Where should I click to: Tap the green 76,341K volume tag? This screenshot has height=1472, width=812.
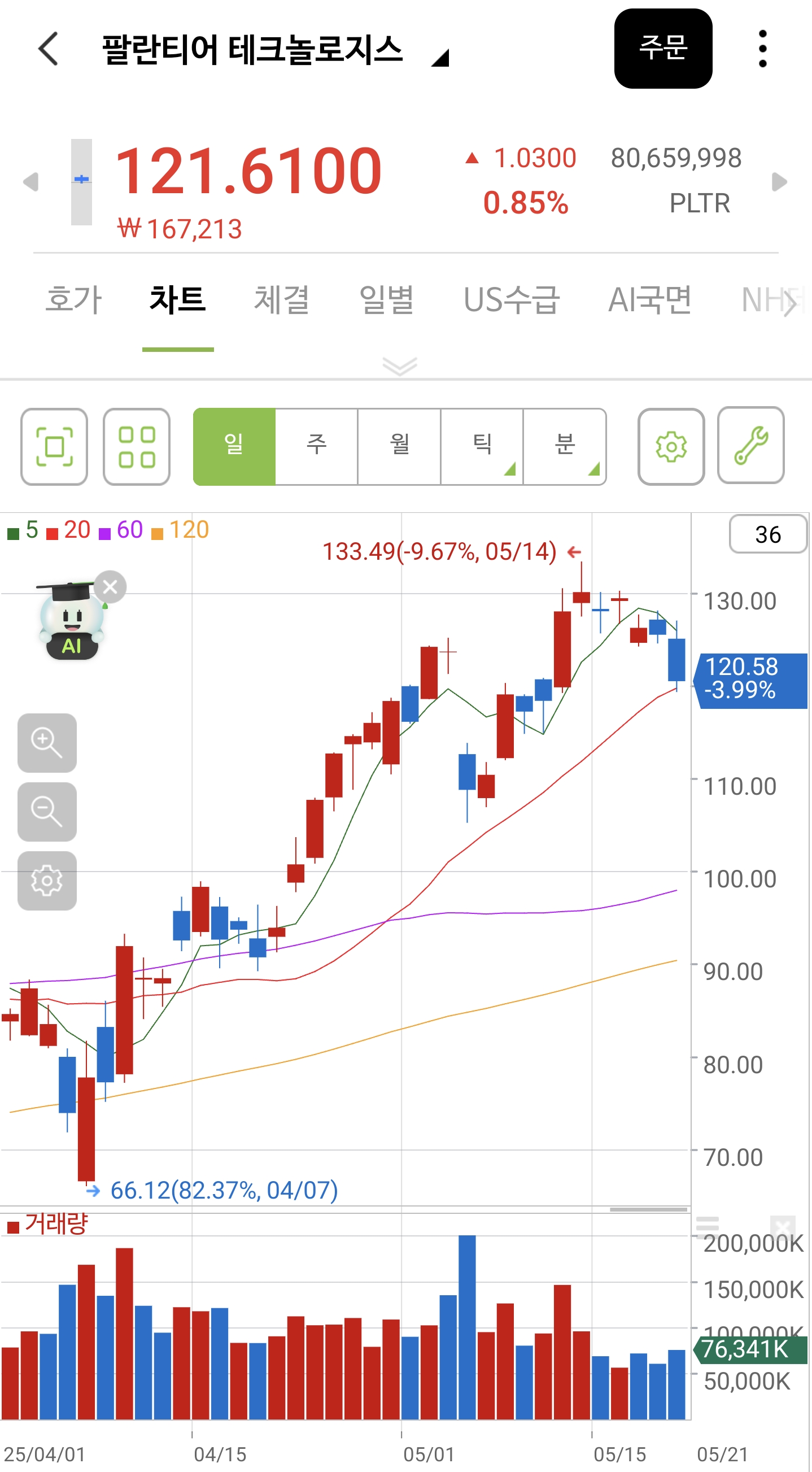750,1350
